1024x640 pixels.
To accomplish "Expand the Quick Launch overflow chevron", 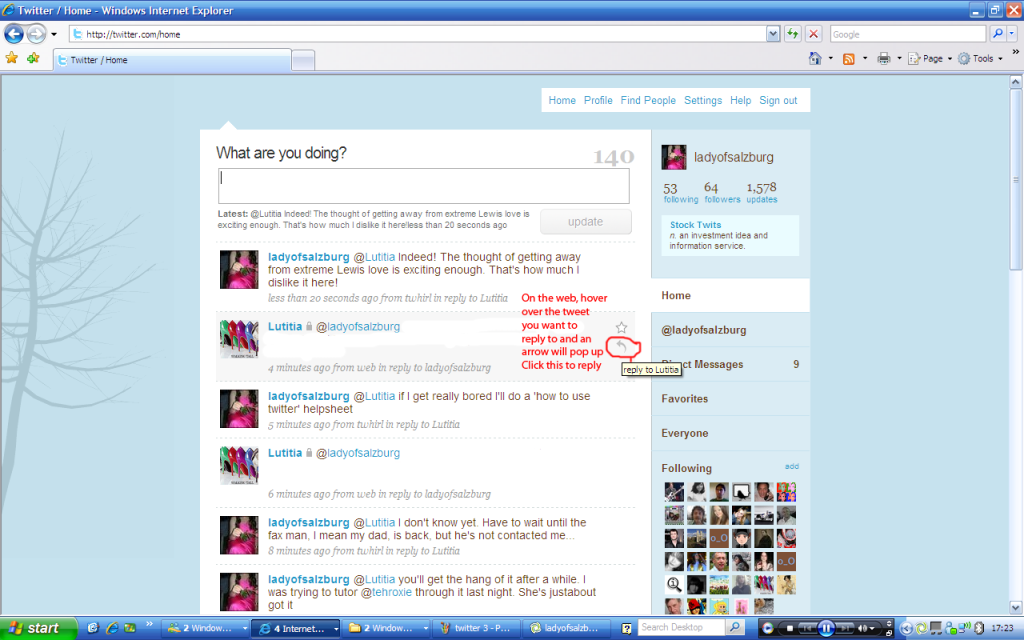I will pos(149,625).
